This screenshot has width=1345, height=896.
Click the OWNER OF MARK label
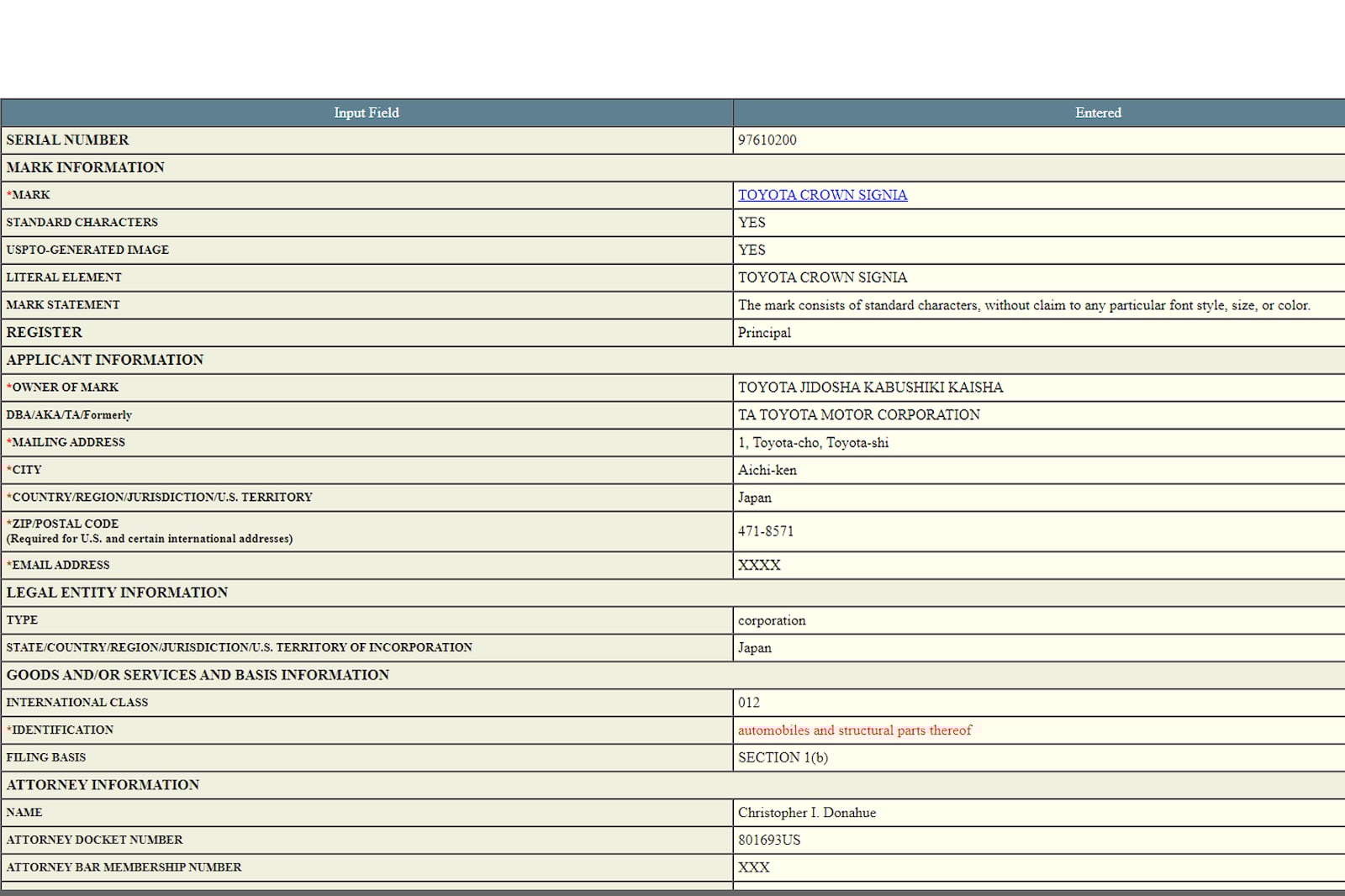point(62,387)
